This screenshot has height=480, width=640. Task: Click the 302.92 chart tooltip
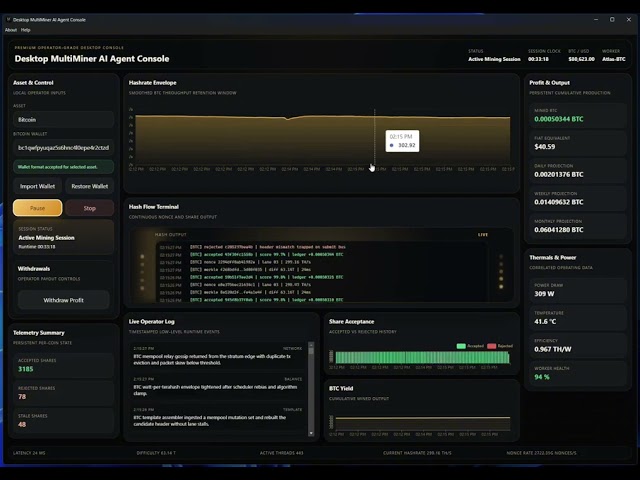402,141
